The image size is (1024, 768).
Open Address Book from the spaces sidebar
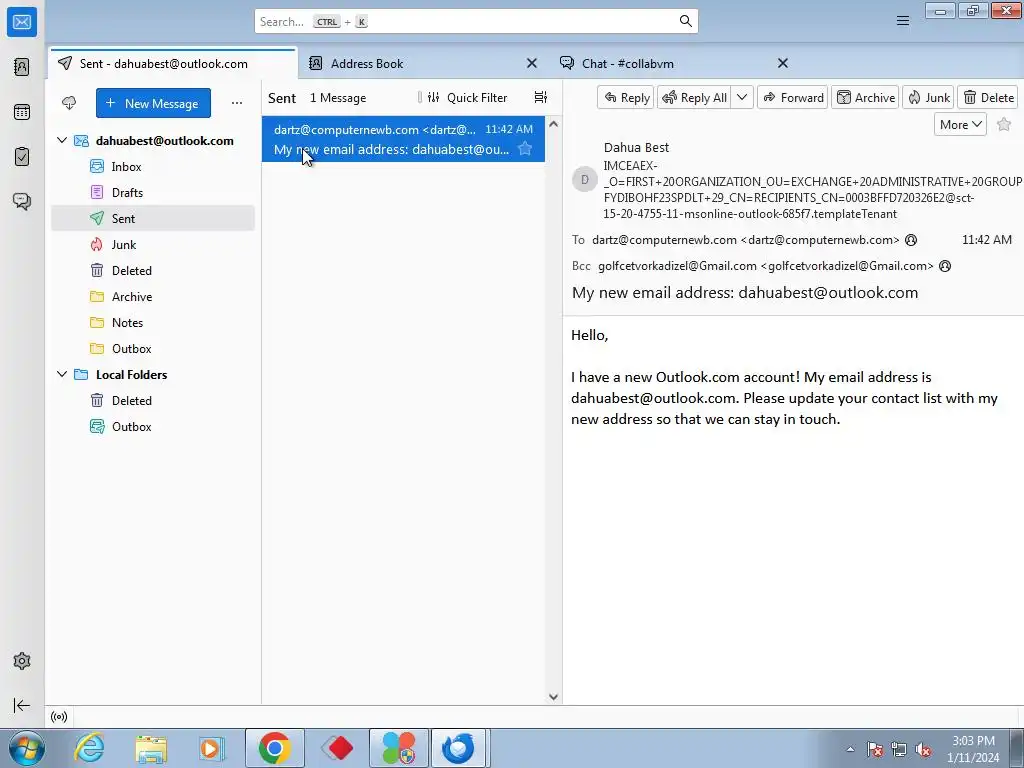click(22, 67)
